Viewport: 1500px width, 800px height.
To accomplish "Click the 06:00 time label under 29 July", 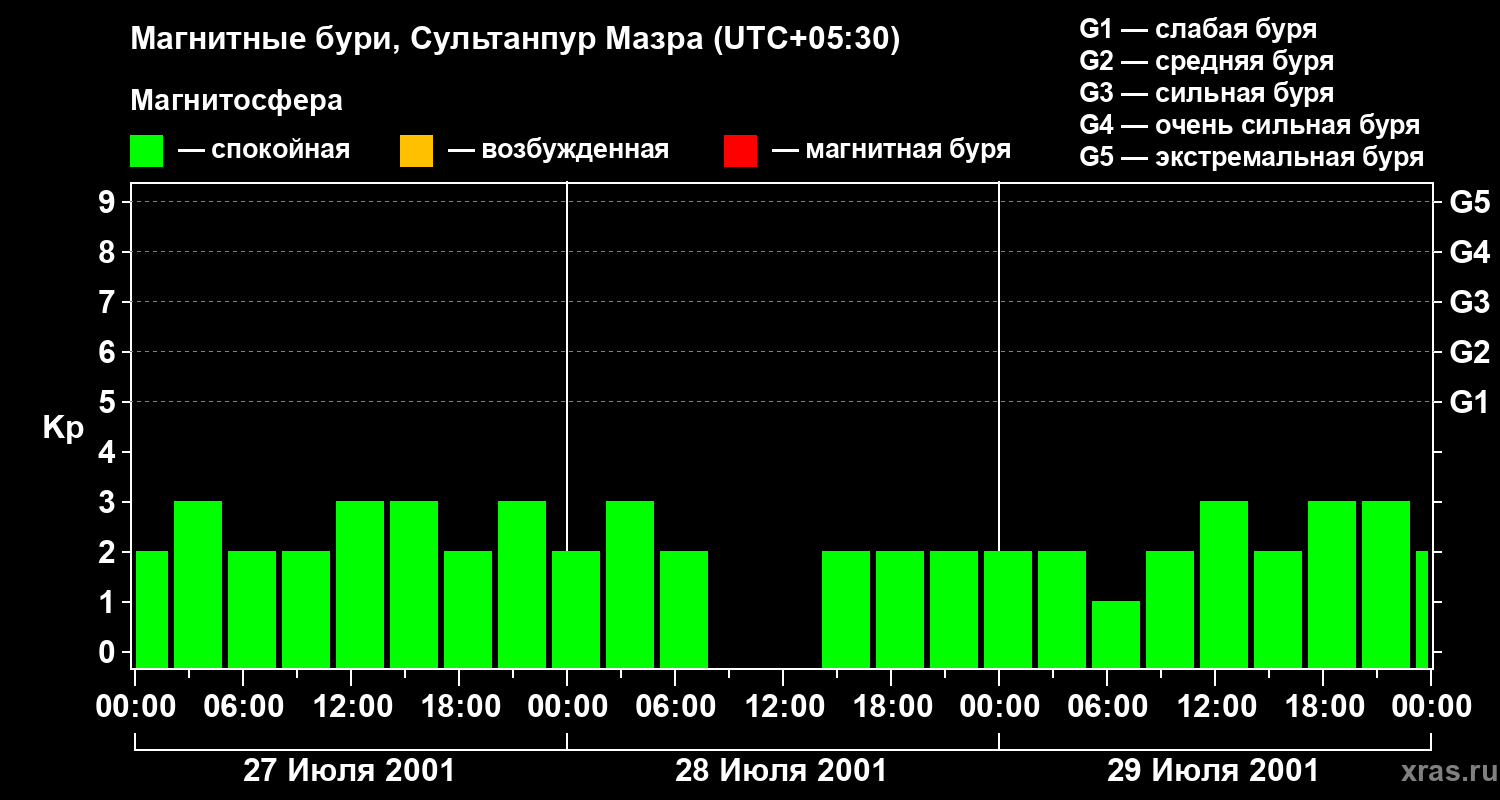I will click(1107, 707).
